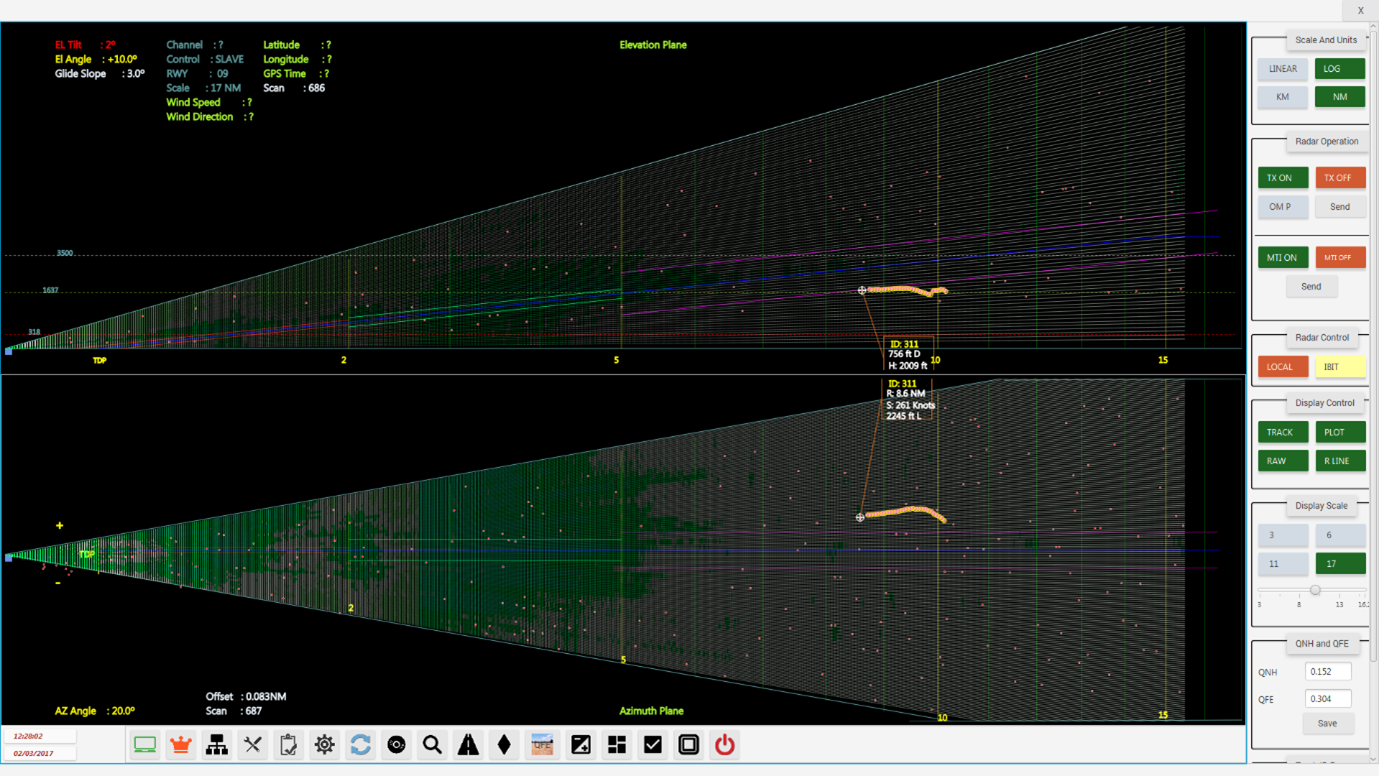The width and height of the screenshot is (1379, 776).
Task: Set display scale to 6
Action: pyautogui.click(x=1340, y=535)
